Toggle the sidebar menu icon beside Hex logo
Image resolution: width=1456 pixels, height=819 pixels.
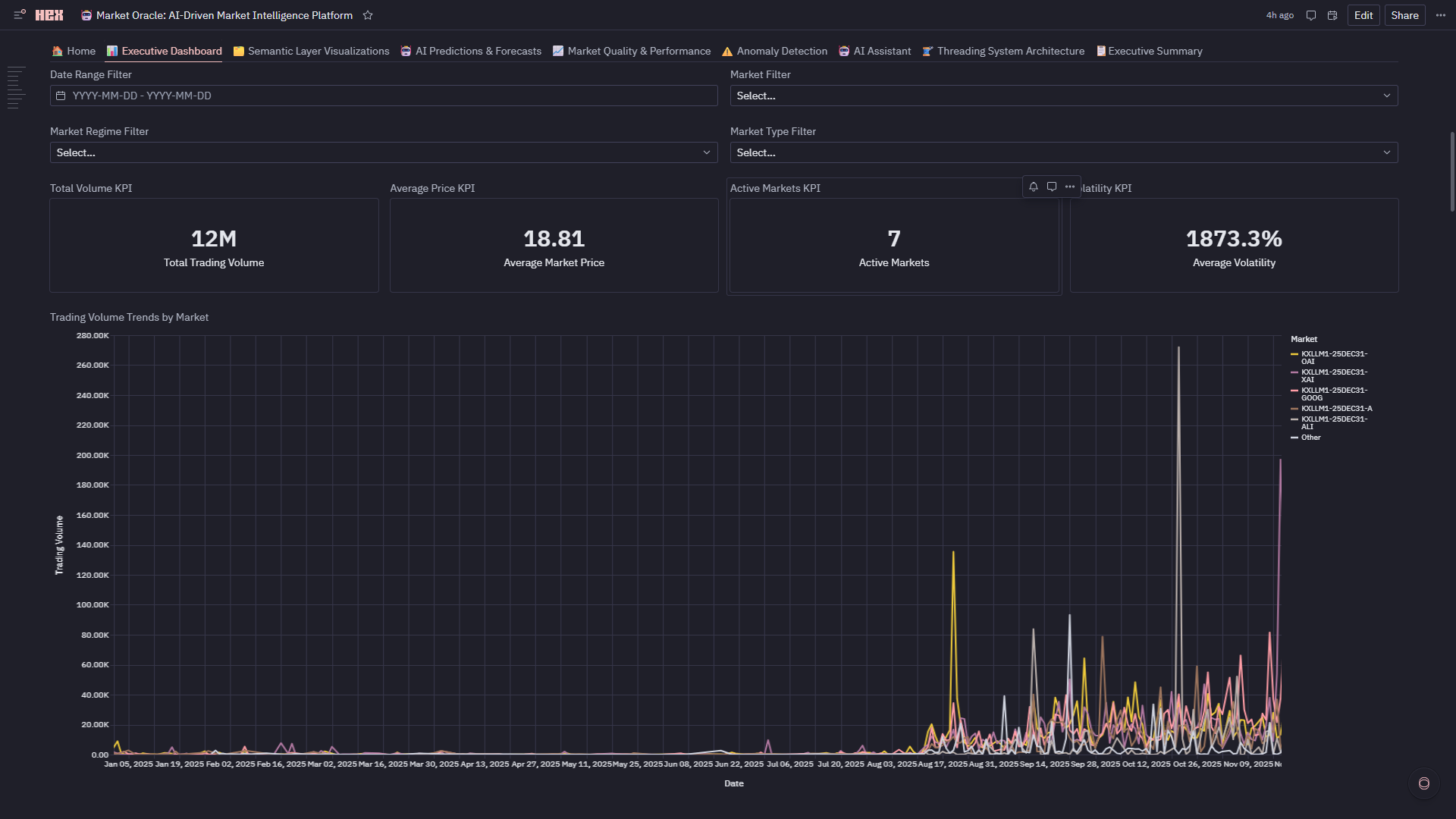click(20, 15)
